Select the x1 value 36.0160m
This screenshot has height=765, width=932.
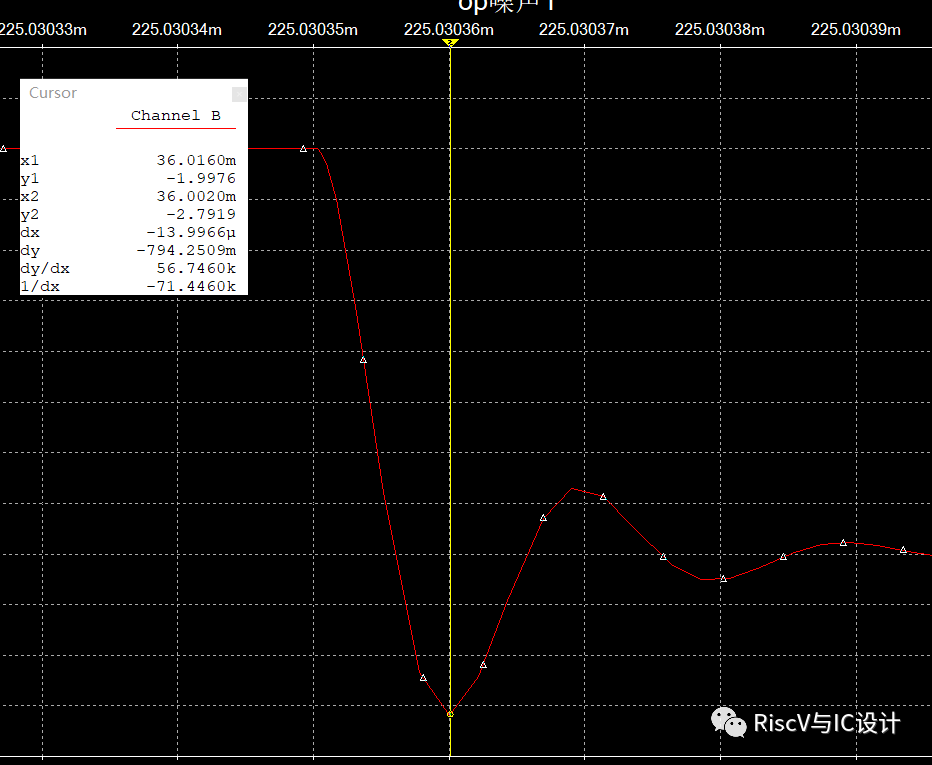pos(196,160)
